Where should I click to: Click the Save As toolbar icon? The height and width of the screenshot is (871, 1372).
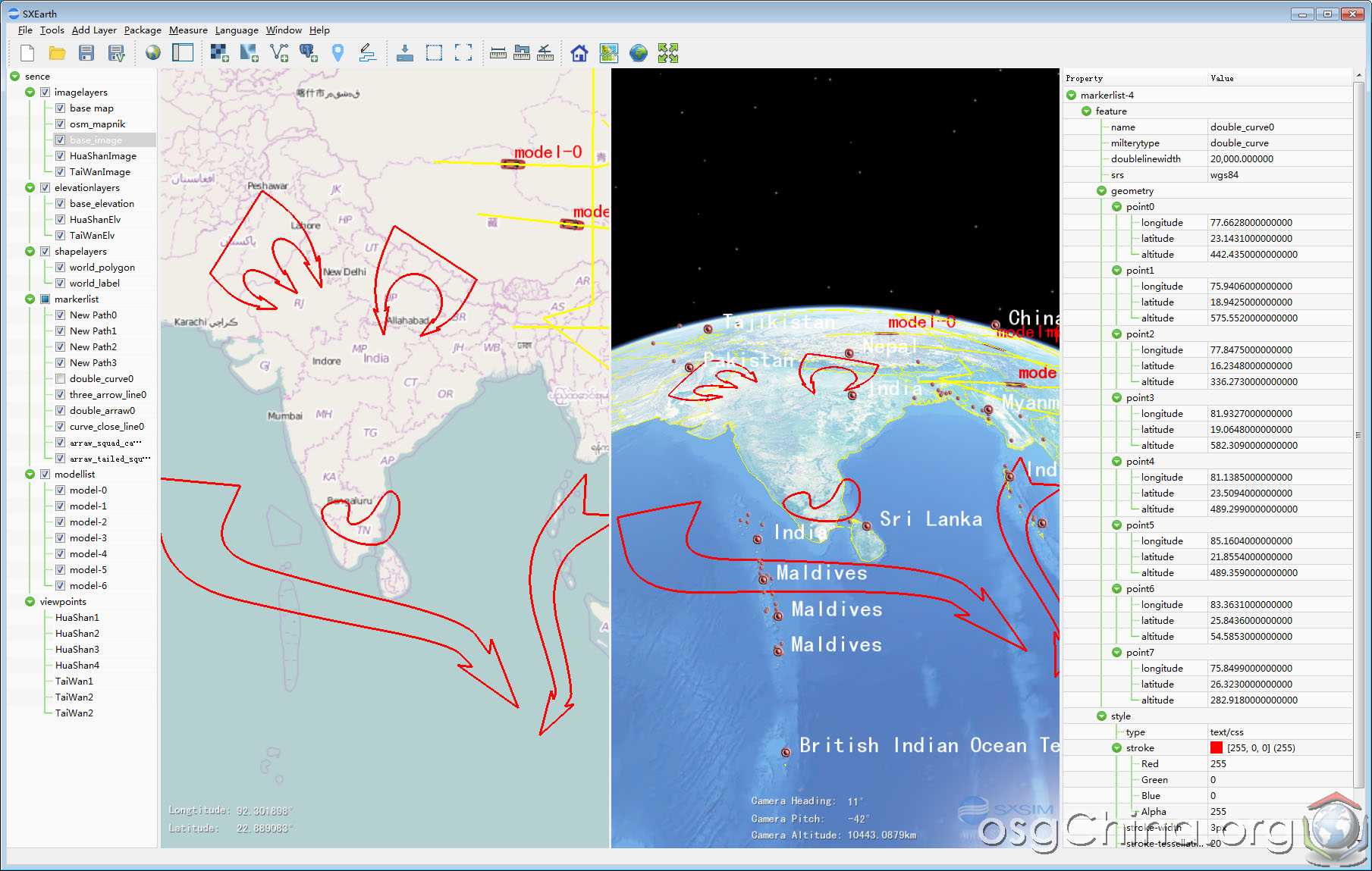(x=116, y=52)
